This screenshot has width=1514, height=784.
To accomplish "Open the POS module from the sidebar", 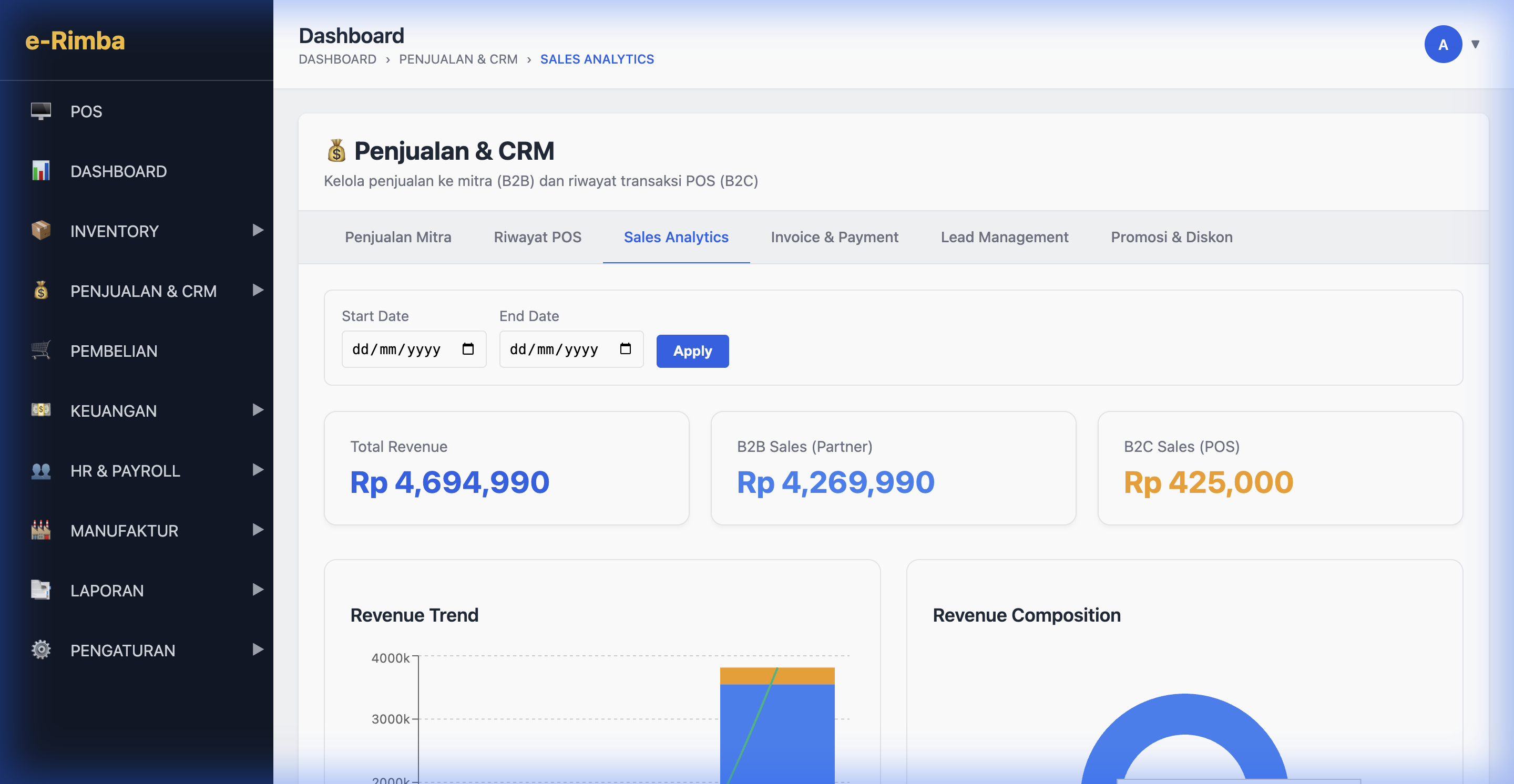I will click(x=40, y=110).
